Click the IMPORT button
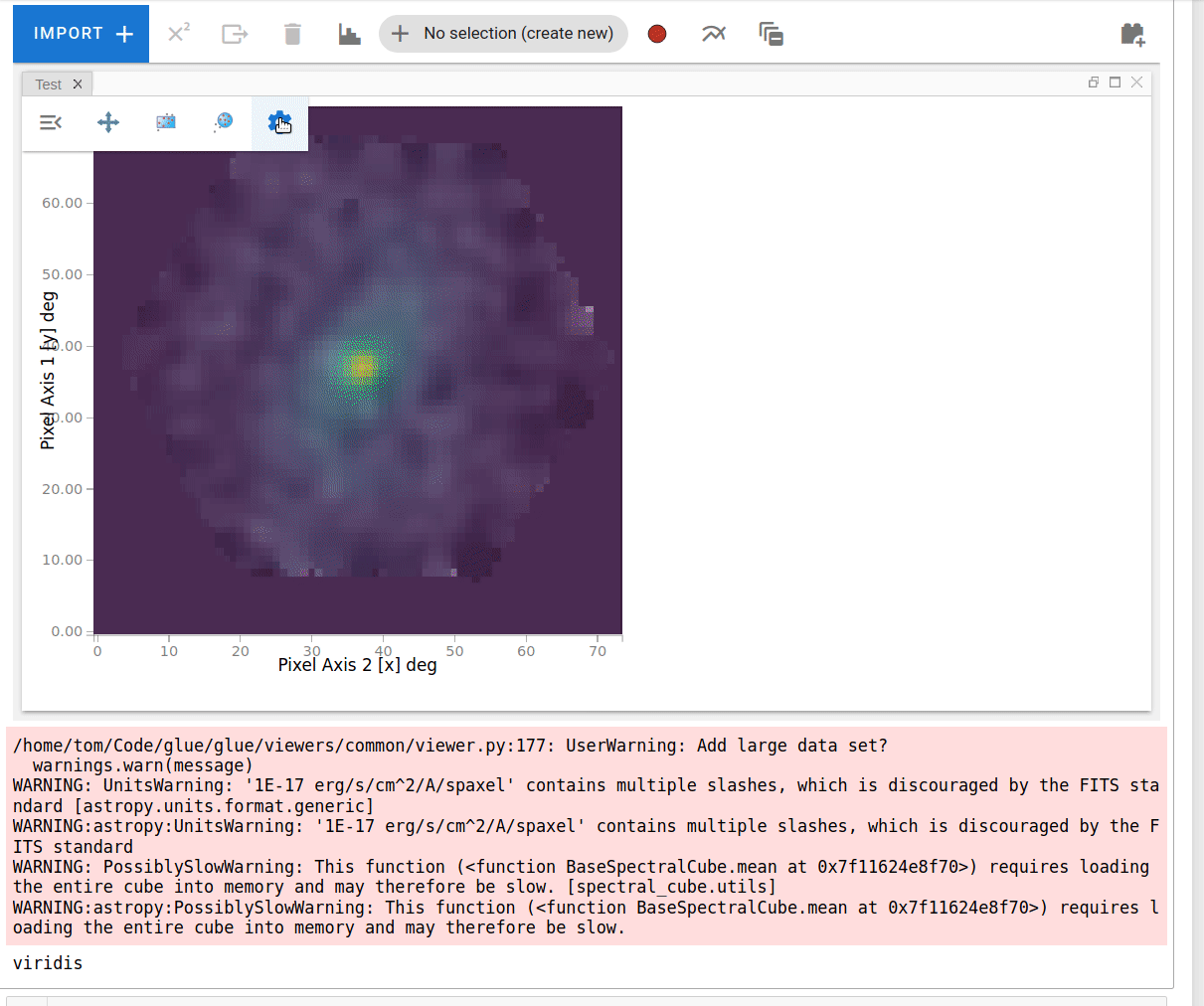The width and height of the screenshot is (1204, 1006). pos(81,34)
